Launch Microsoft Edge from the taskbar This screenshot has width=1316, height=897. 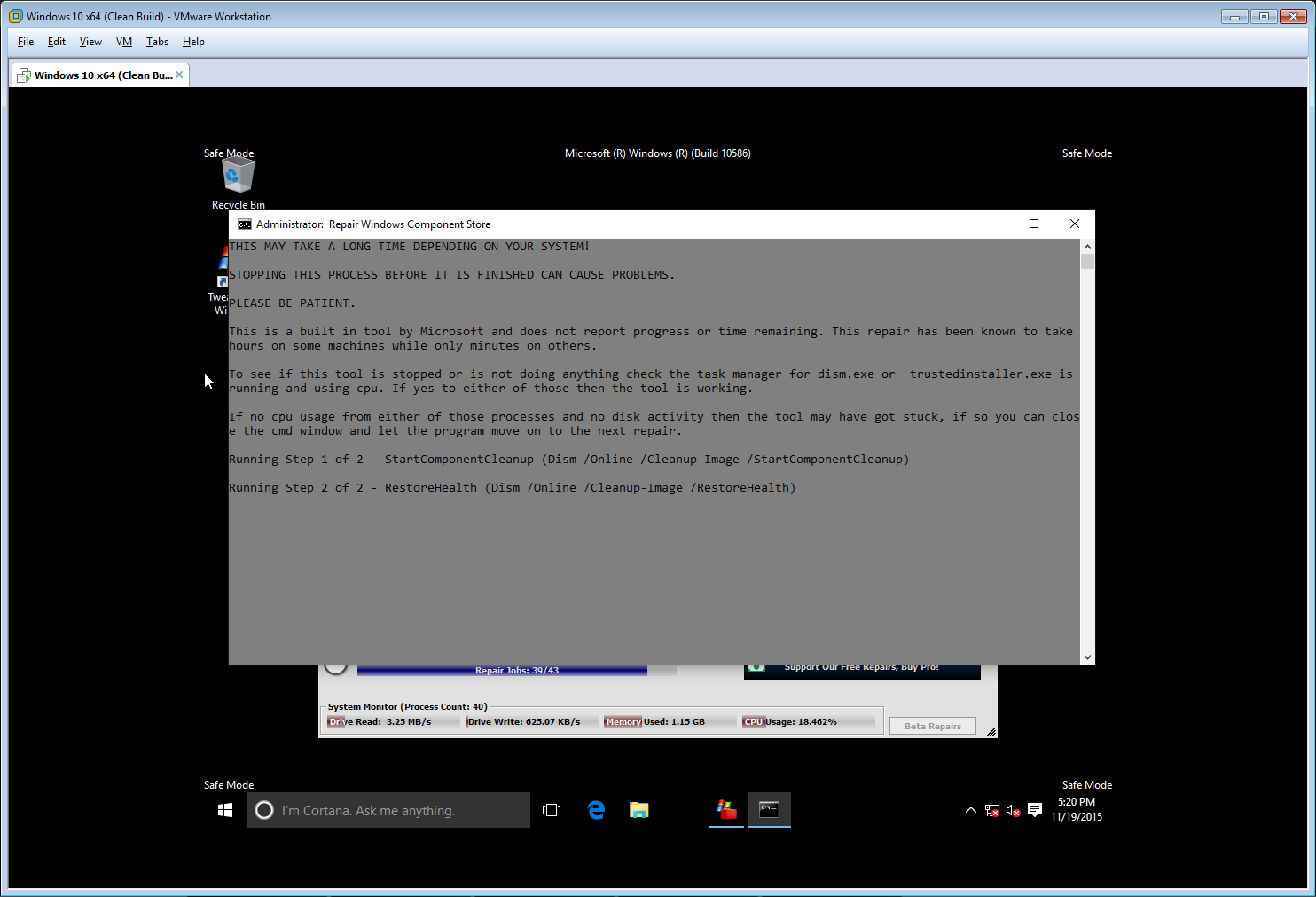click(596, 810)
